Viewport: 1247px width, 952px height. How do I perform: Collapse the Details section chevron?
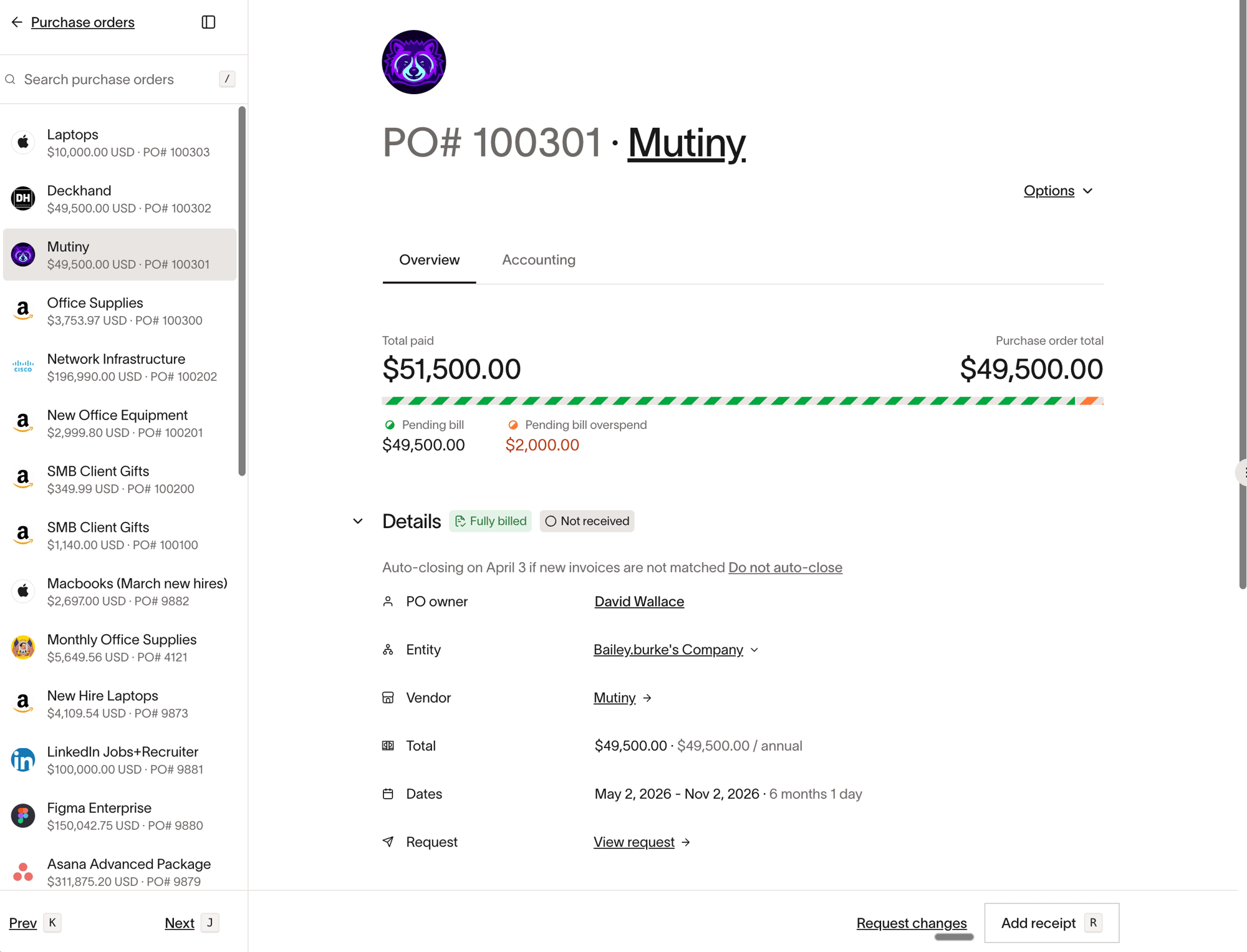click(358, 521)
